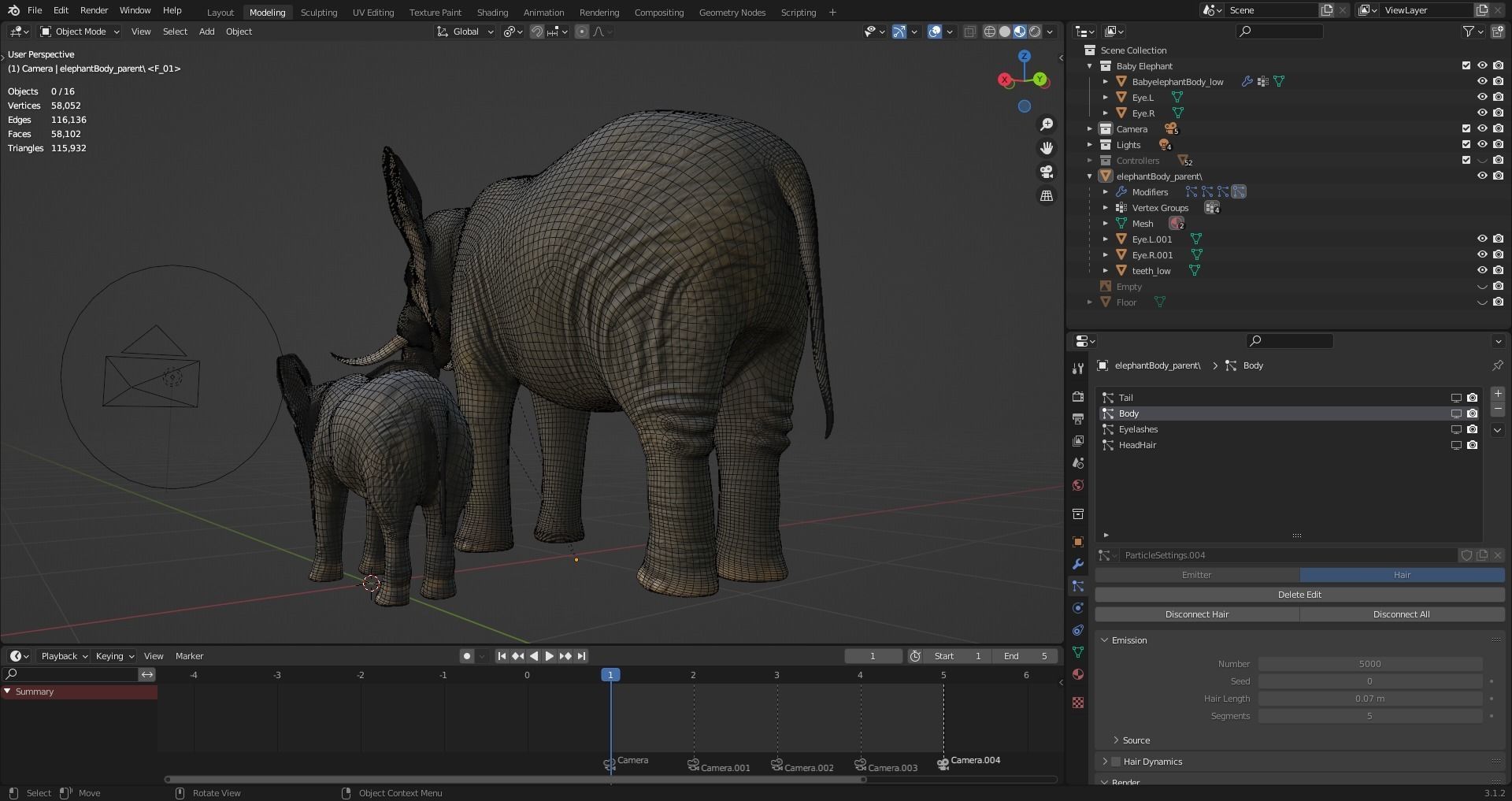The height and width of the screenshot is (801, 1512).
Task: Click the pin icon in the properties editor
Action: [1497, 365]
